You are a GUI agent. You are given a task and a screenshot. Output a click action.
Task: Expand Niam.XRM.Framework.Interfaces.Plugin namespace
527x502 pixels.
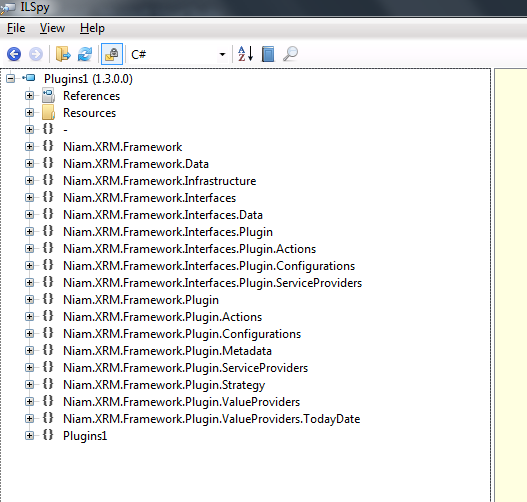coord(30,232)
